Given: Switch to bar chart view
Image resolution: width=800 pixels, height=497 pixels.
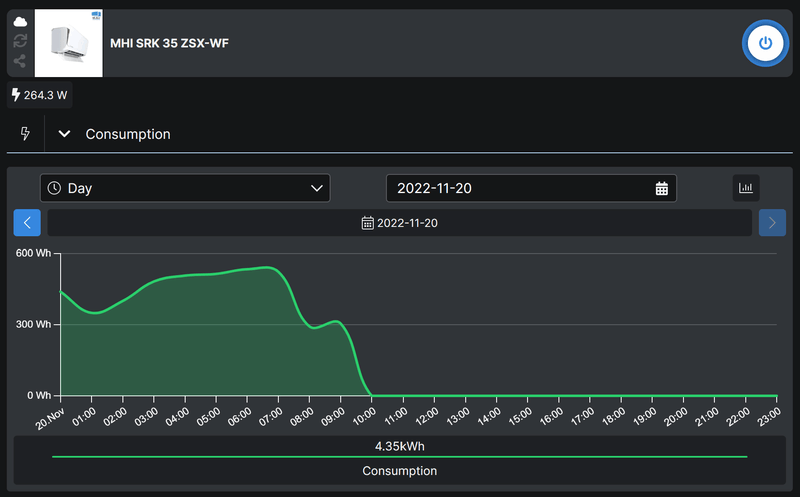Looking at the screenshot, I should [x=746, y=188].
